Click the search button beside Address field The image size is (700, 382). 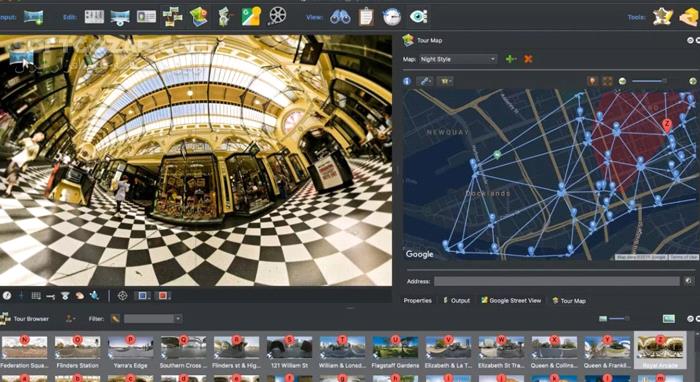tap(688, 281)
